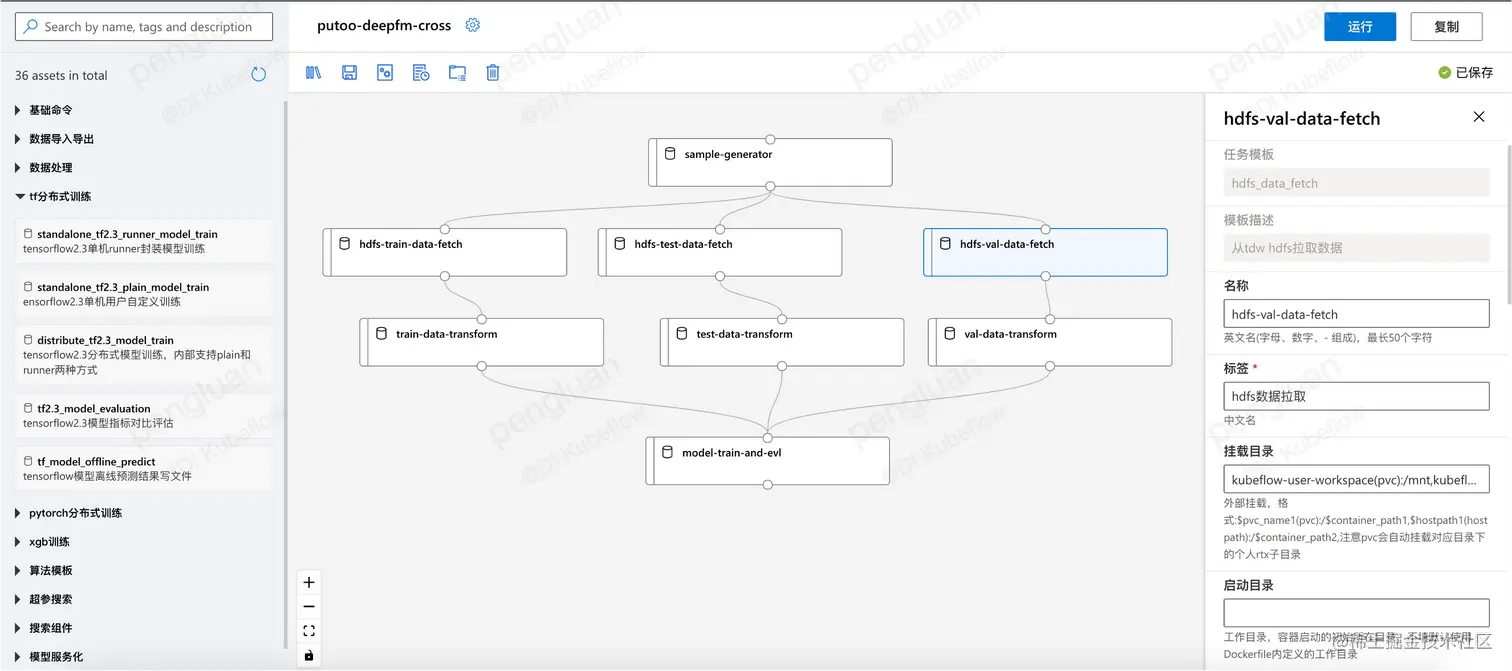Select the sample-generator node
The height and width of the screenshot is (671, 1512).
pos(770,162)
